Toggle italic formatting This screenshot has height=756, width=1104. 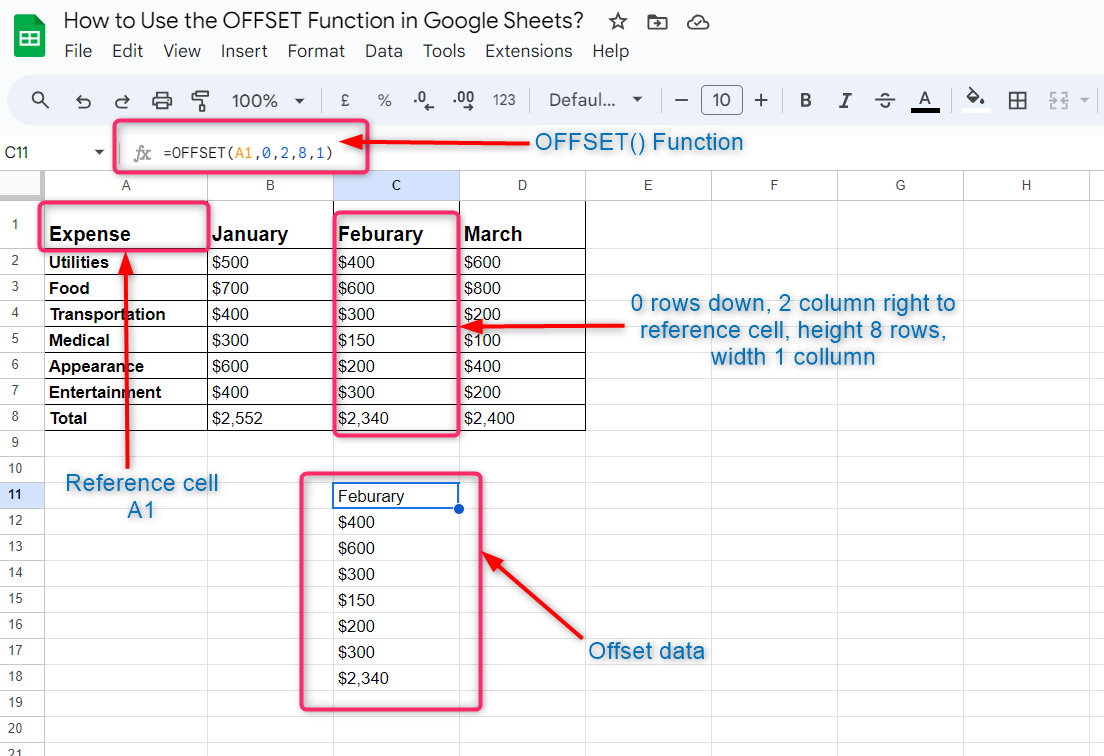point(845,100)
